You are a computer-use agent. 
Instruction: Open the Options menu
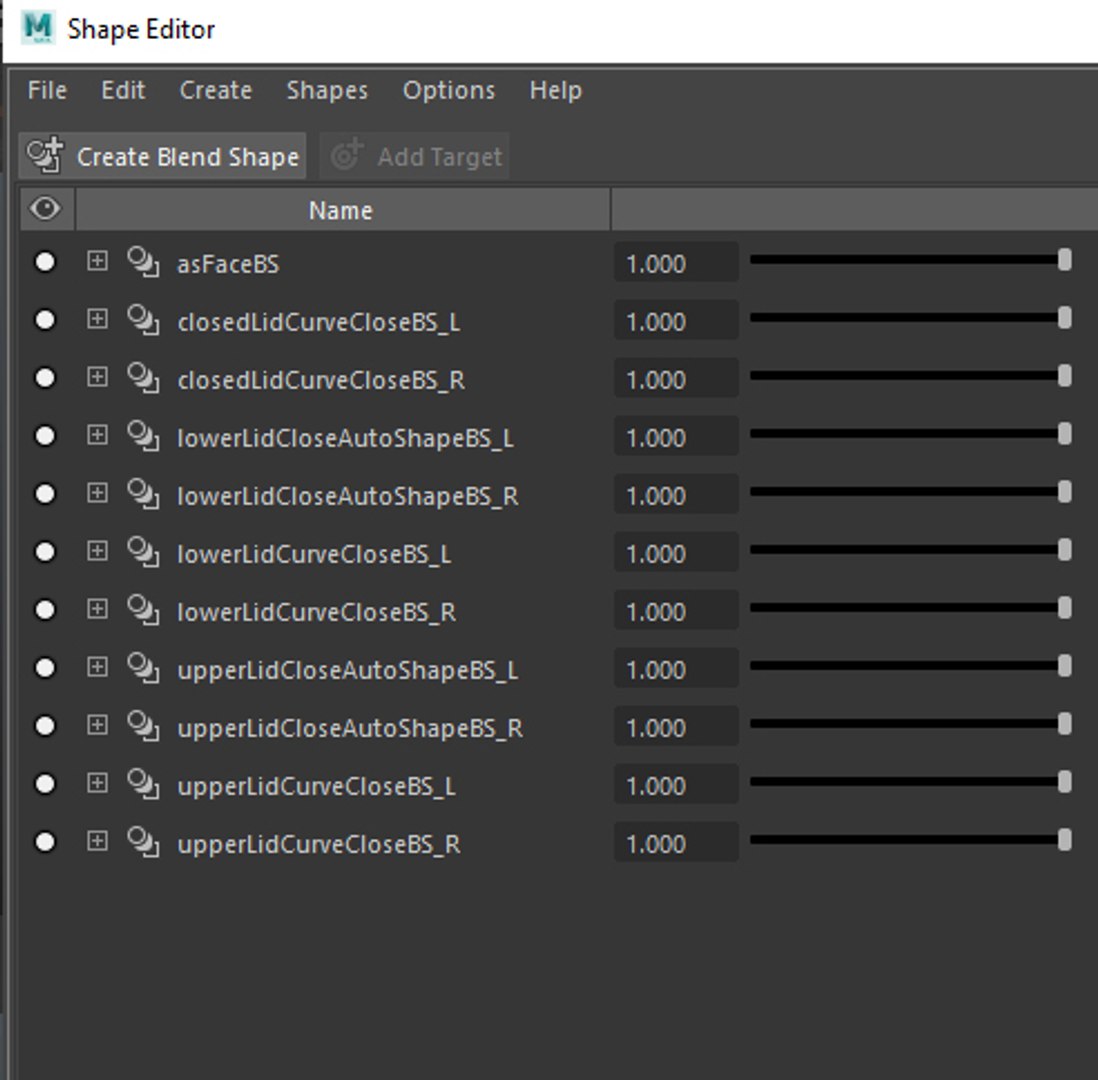tap(449, 90)
